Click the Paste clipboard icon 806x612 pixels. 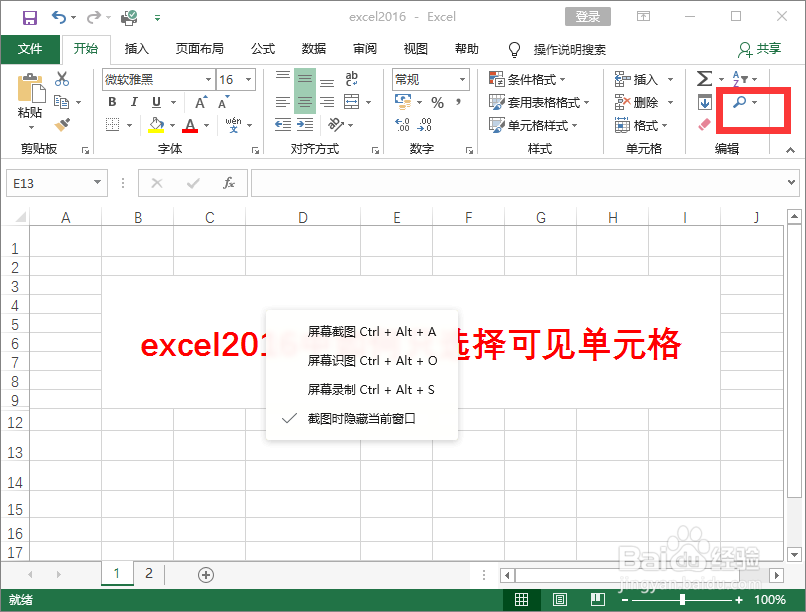[31, 88]
